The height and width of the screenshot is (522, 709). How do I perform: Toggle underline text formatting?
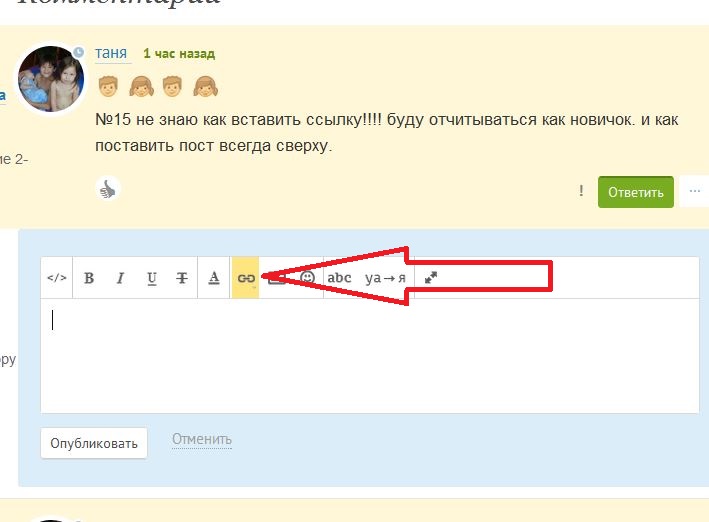pyautogui.click(x=152, y=278)
